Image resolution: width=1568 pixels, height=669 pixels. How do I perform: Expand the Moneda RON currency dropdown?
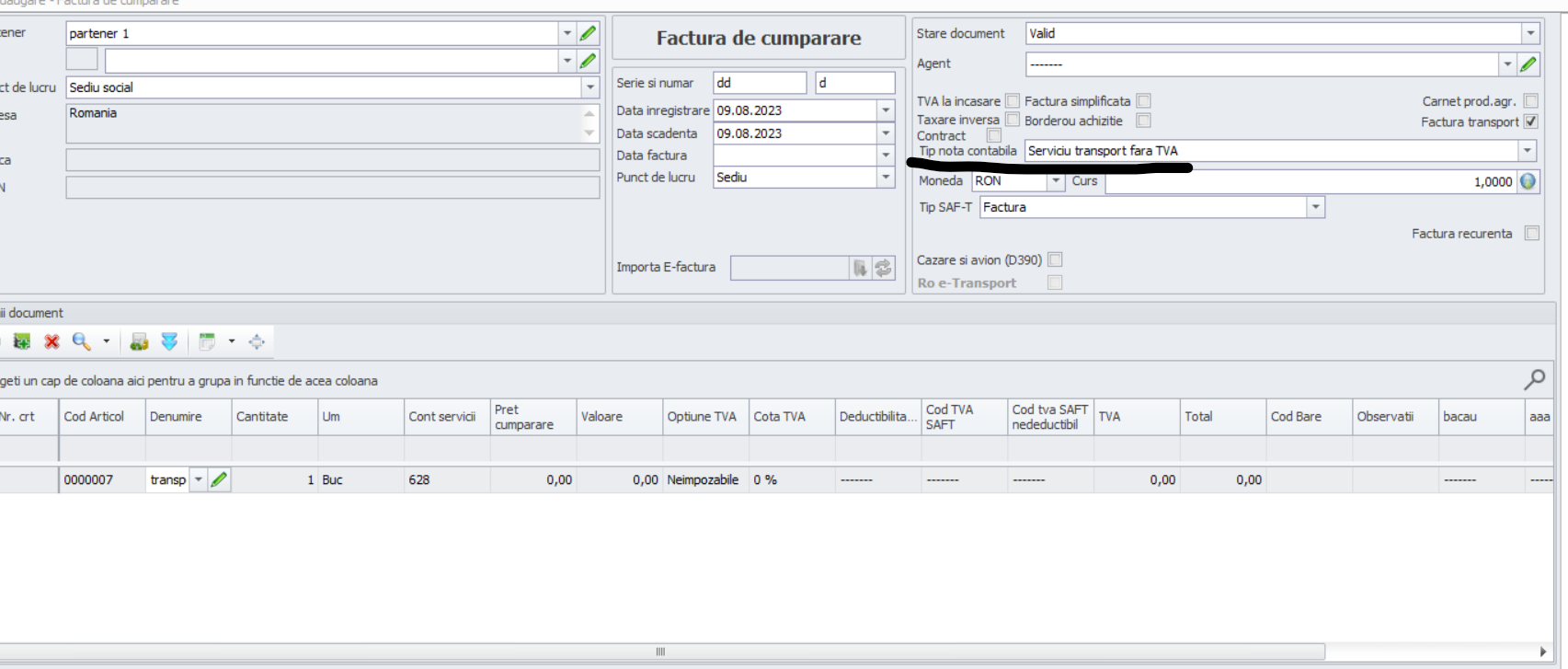(x=1056, y=181)
